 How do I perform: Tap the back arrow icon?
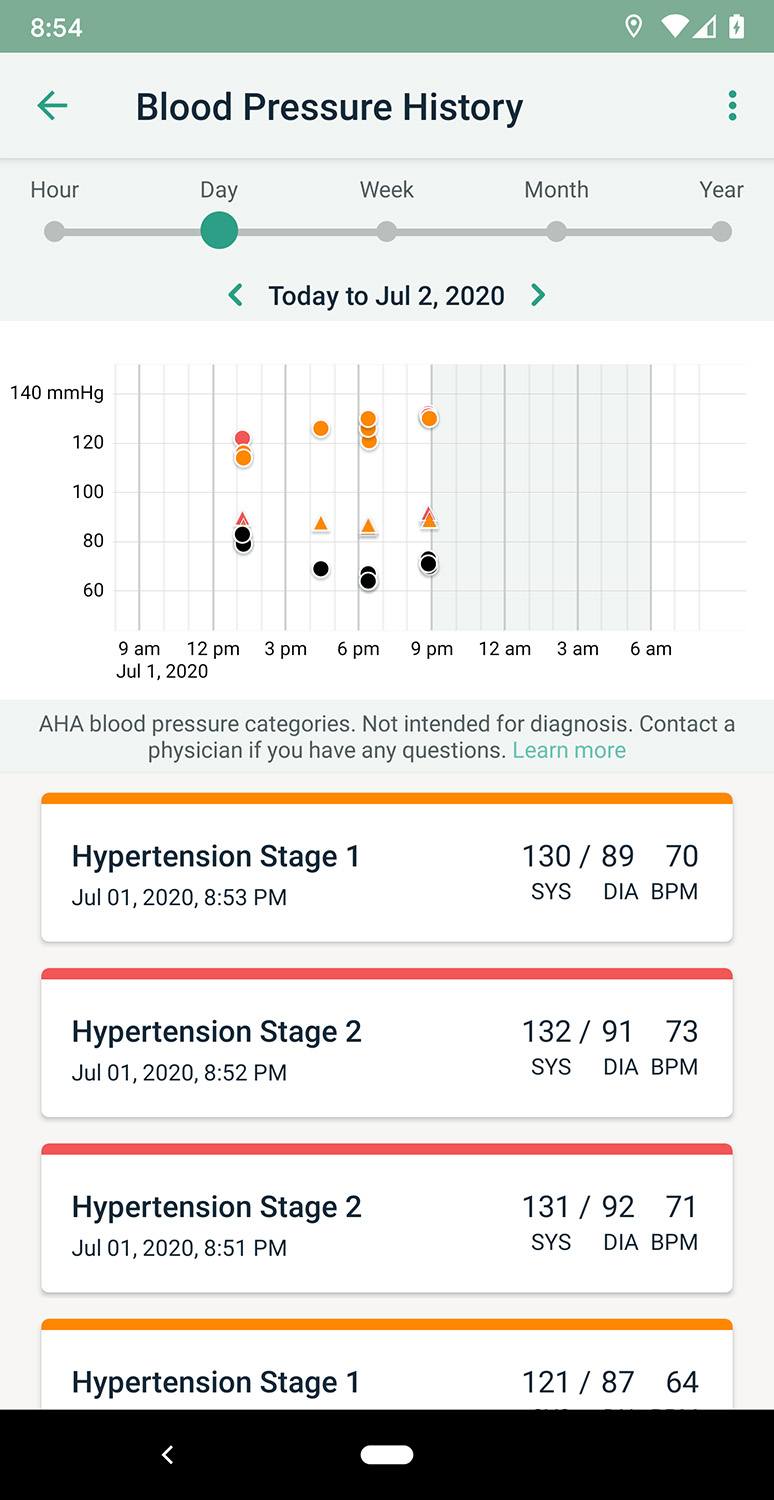click(x=52, y=105)
